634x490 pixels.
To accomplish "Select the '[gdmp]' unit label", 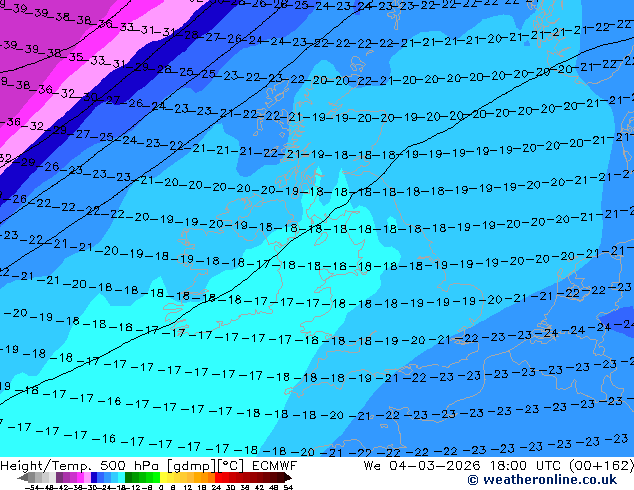I will [194, 466].
